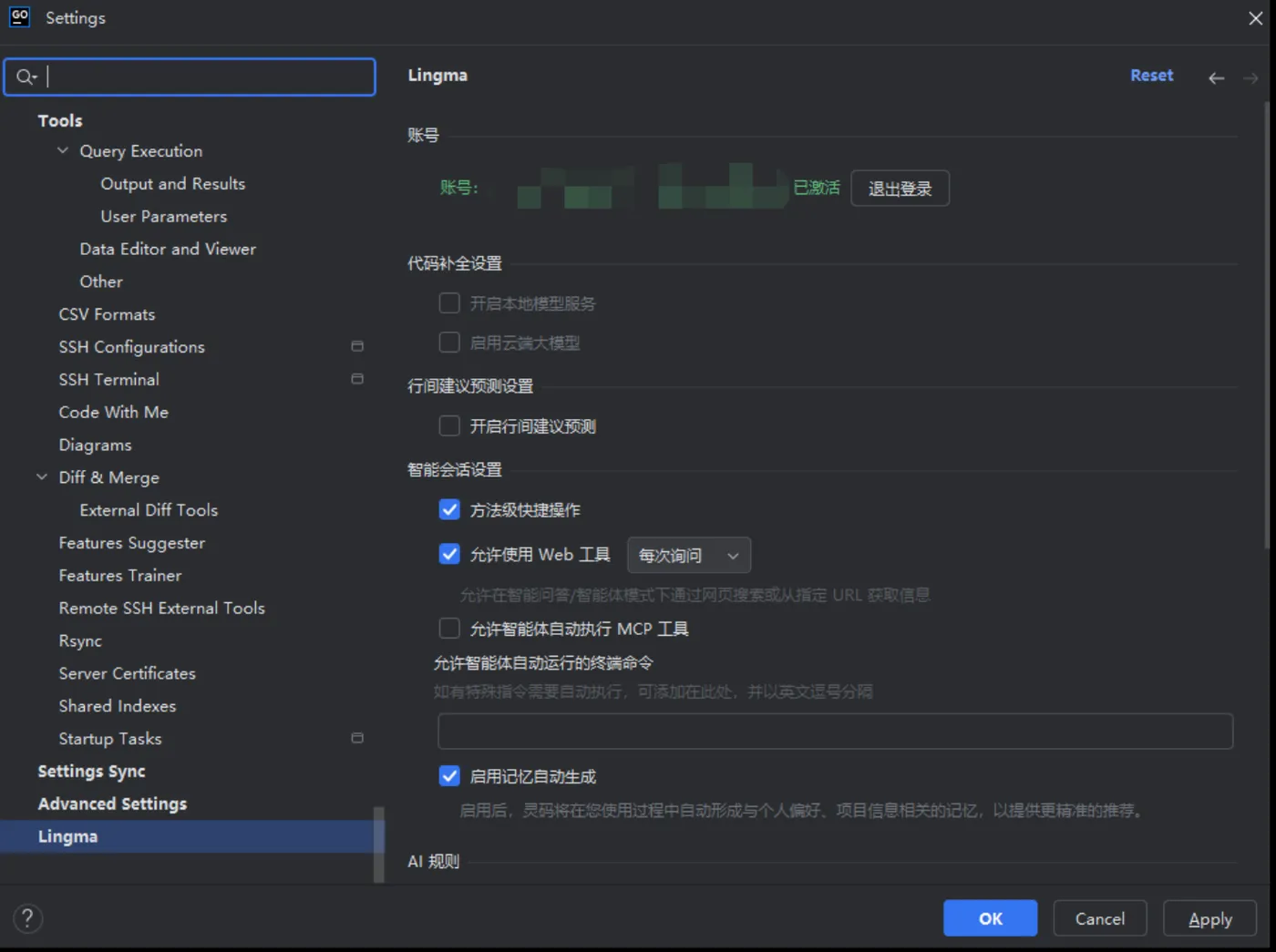Click the 退出登录 logout button
The width and height of the screenshot is (1276, 952).
tap(900, 189)
